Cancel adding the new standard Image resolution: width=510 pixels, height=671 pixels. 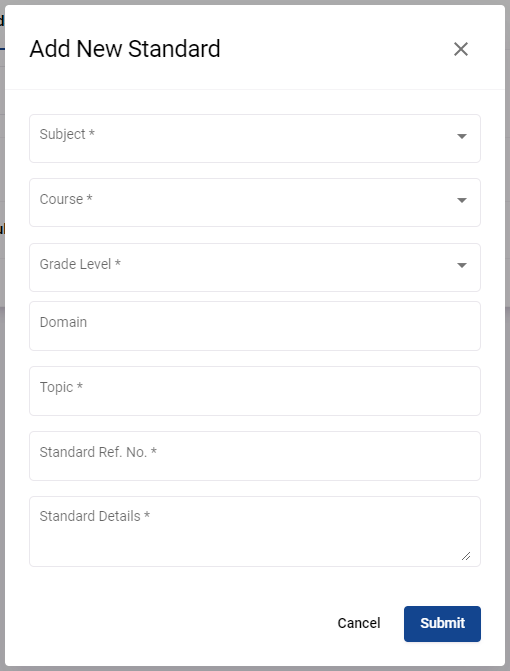click(359, 623)
